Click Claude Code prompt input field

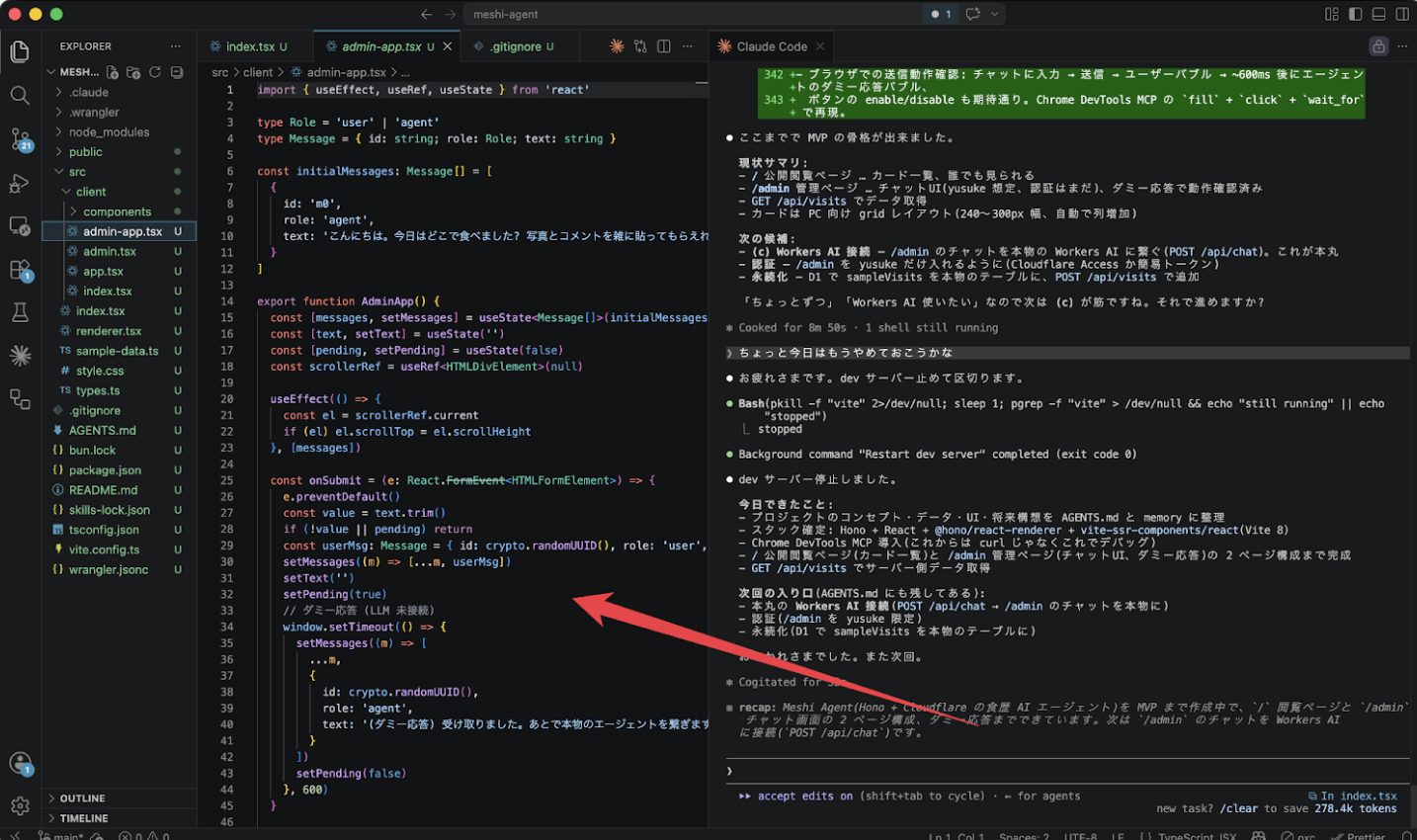pyautogui.click(x=1069, y=771)
